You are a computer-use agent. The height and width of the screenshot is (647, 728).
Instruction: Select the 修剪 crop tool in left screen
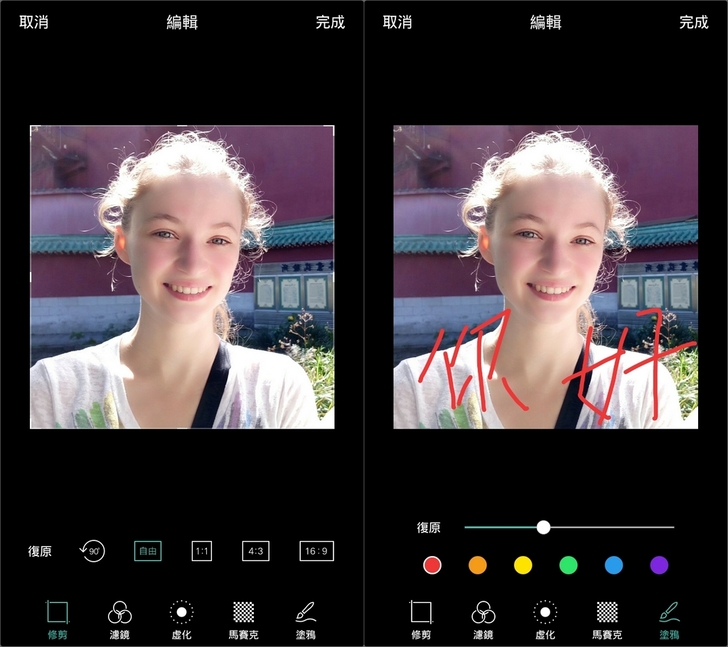[58, 620]
